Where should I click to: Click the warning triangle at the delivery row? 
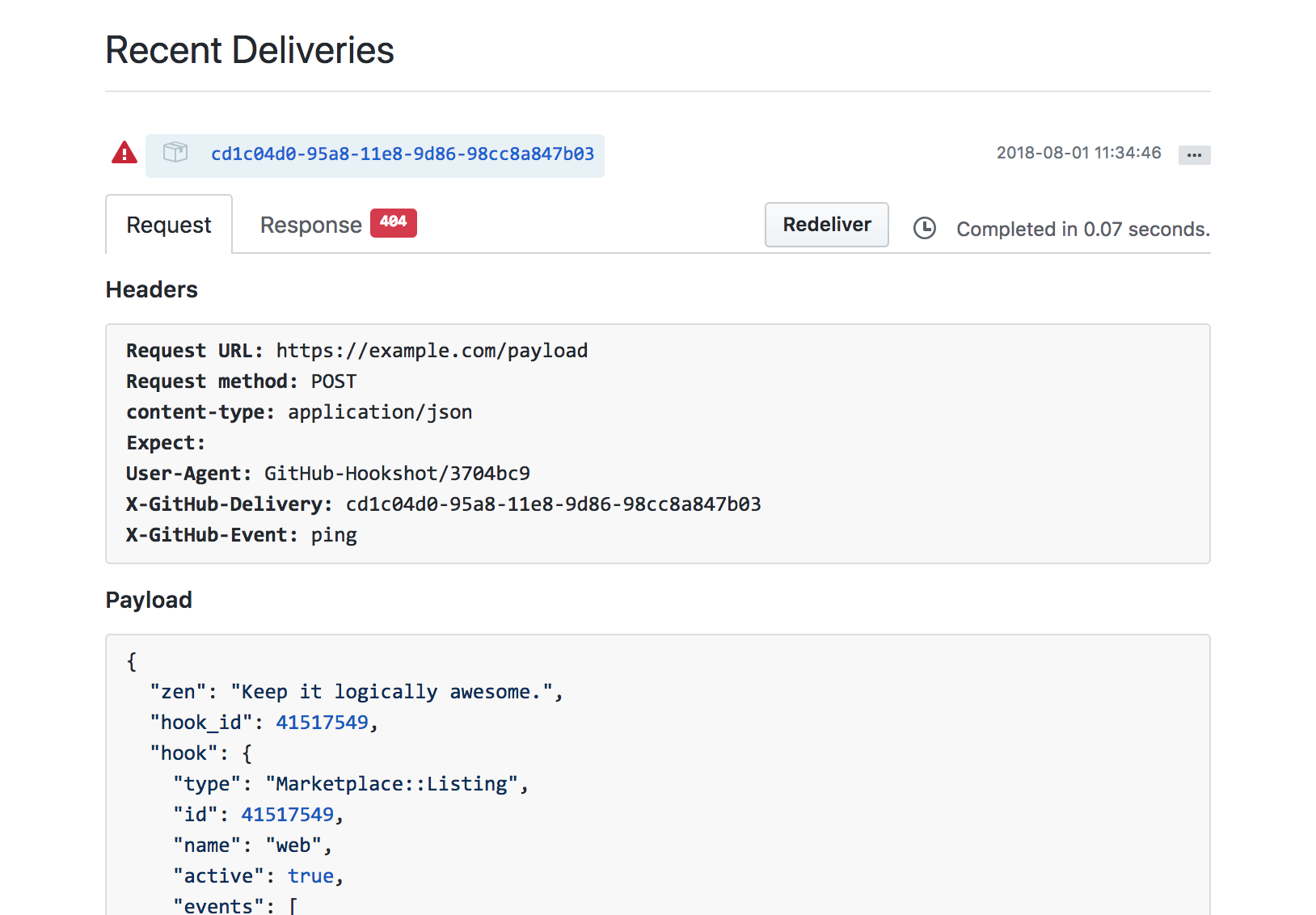[x=123, y=152]
